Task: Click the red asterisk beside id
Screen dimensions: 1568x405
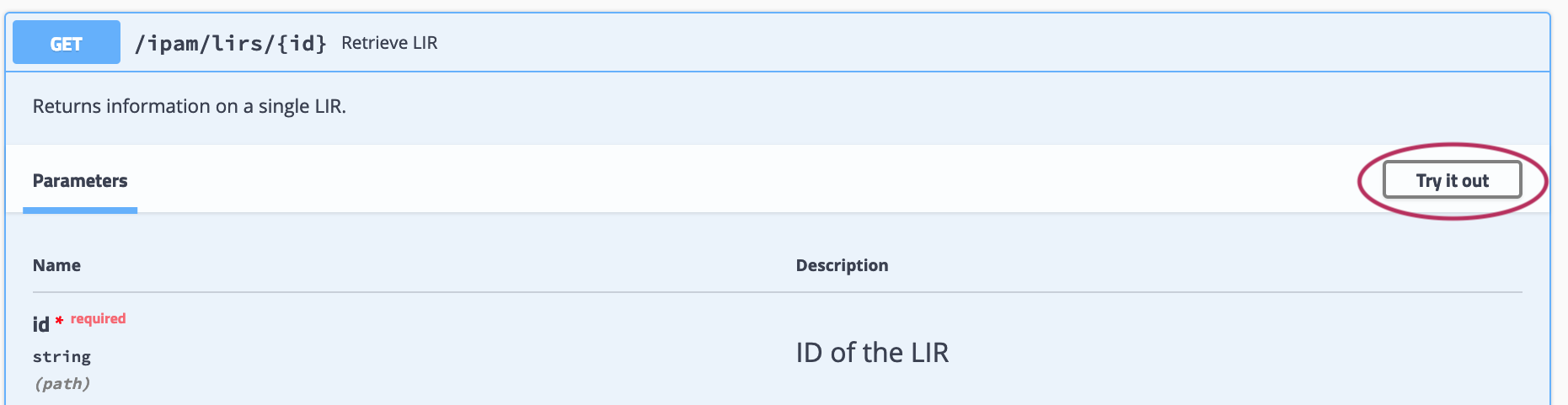Action: [59, 320]
